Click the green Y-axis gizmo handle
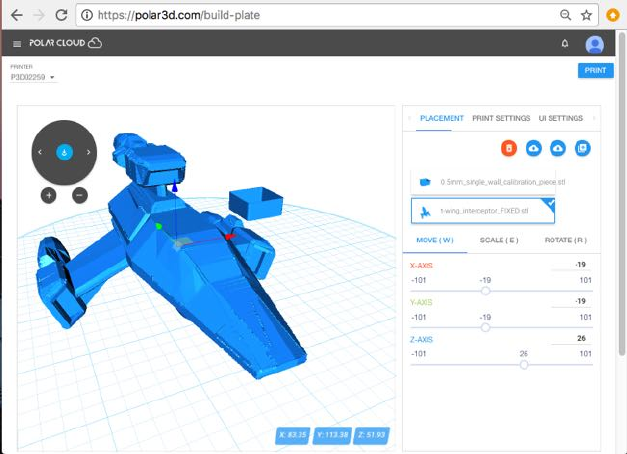Image resolution: width=627 pixels, height=454 pixels. point(159,226)
